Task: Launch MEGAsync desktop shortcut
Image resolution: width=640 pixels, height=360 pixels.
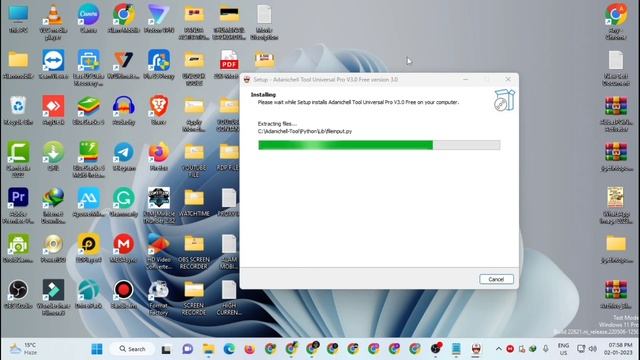Action: coord(124,248)
